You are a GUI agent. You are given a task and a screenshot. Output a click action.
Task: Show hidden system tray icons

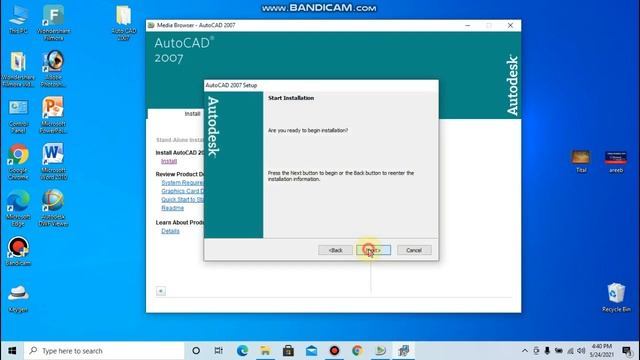point(524,351)
